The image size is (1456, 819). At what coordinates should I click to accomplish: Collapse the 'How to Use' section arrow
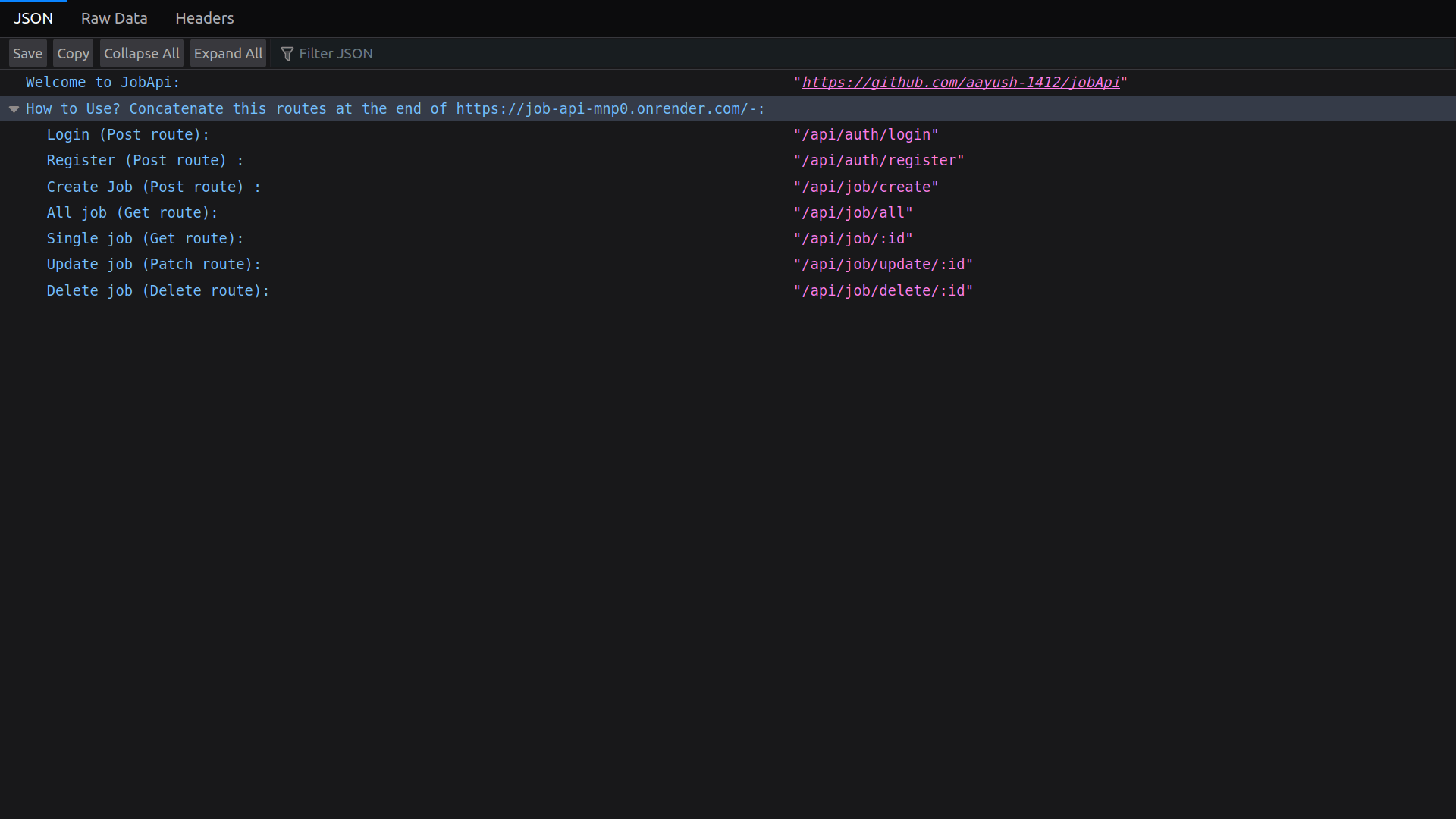tap(14, 109)
